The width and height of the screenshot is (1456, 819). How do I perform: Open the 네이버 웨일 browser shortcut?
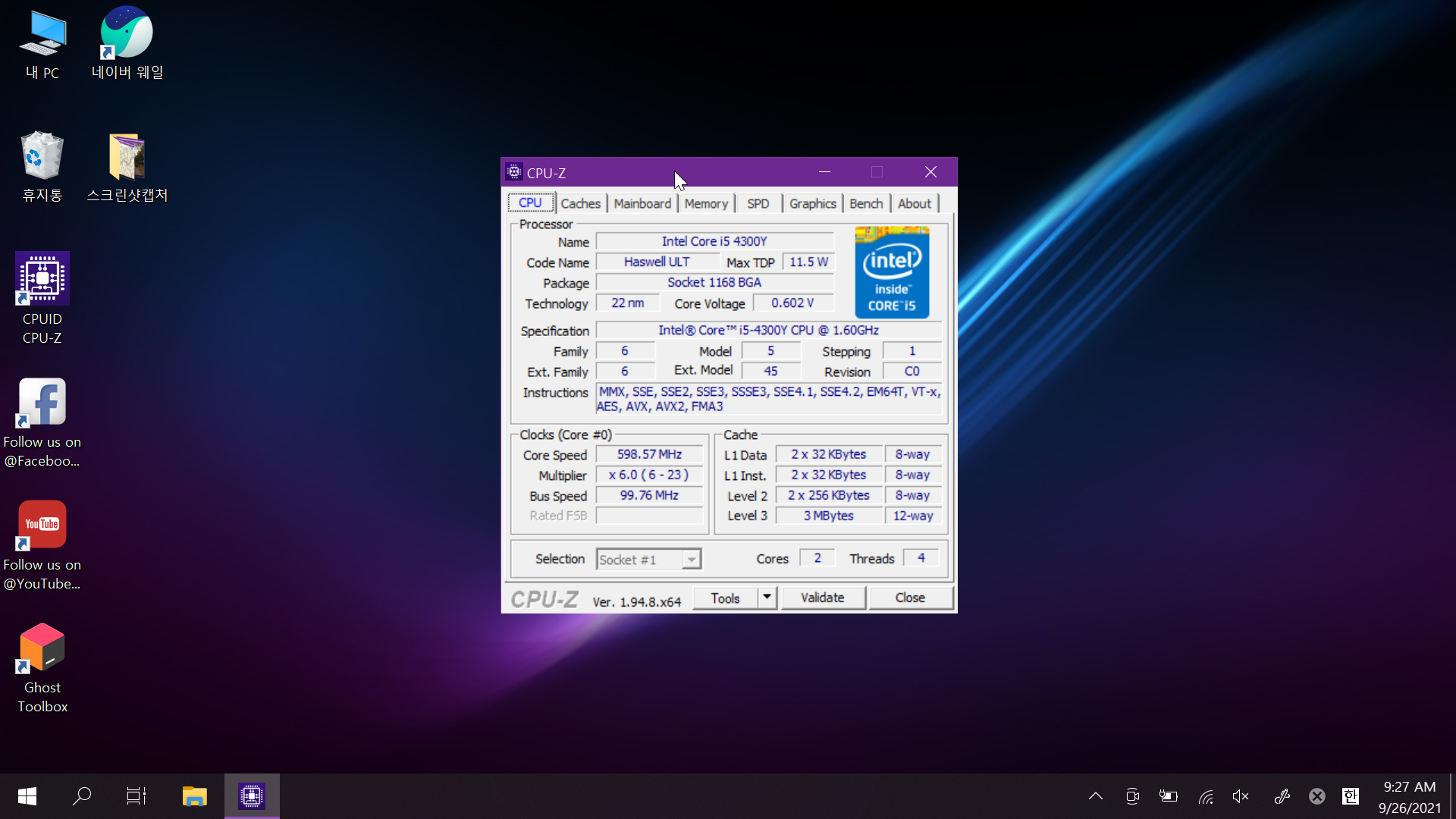(127, 42)
